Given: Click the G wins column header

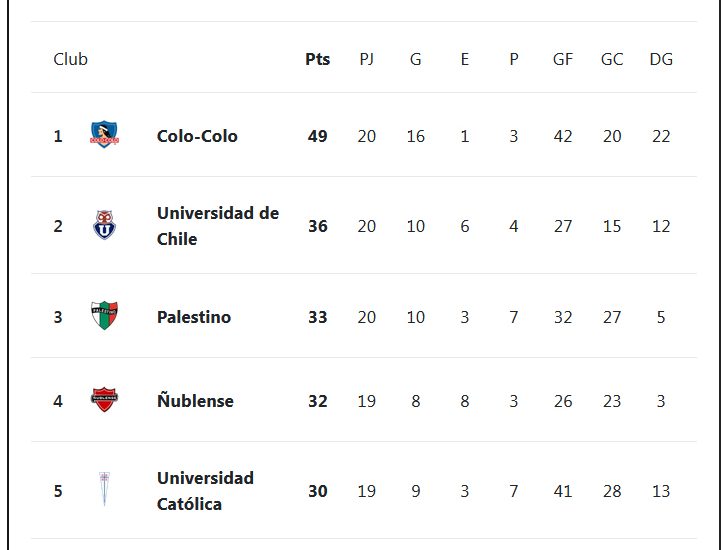Looking at the screenshot, I should click(416, 59).
